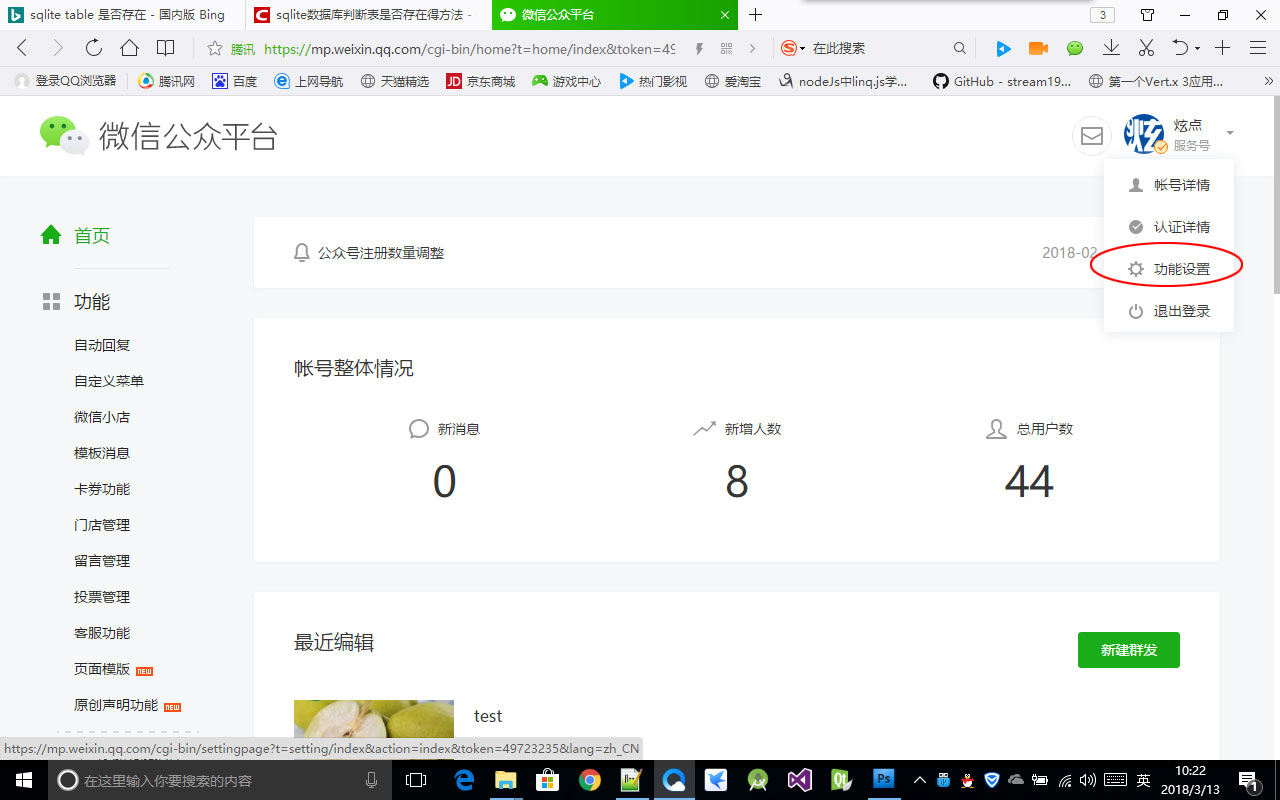Open the GitHub - stream19 bookmark

pyautogui.click(x=1003, y=81)
